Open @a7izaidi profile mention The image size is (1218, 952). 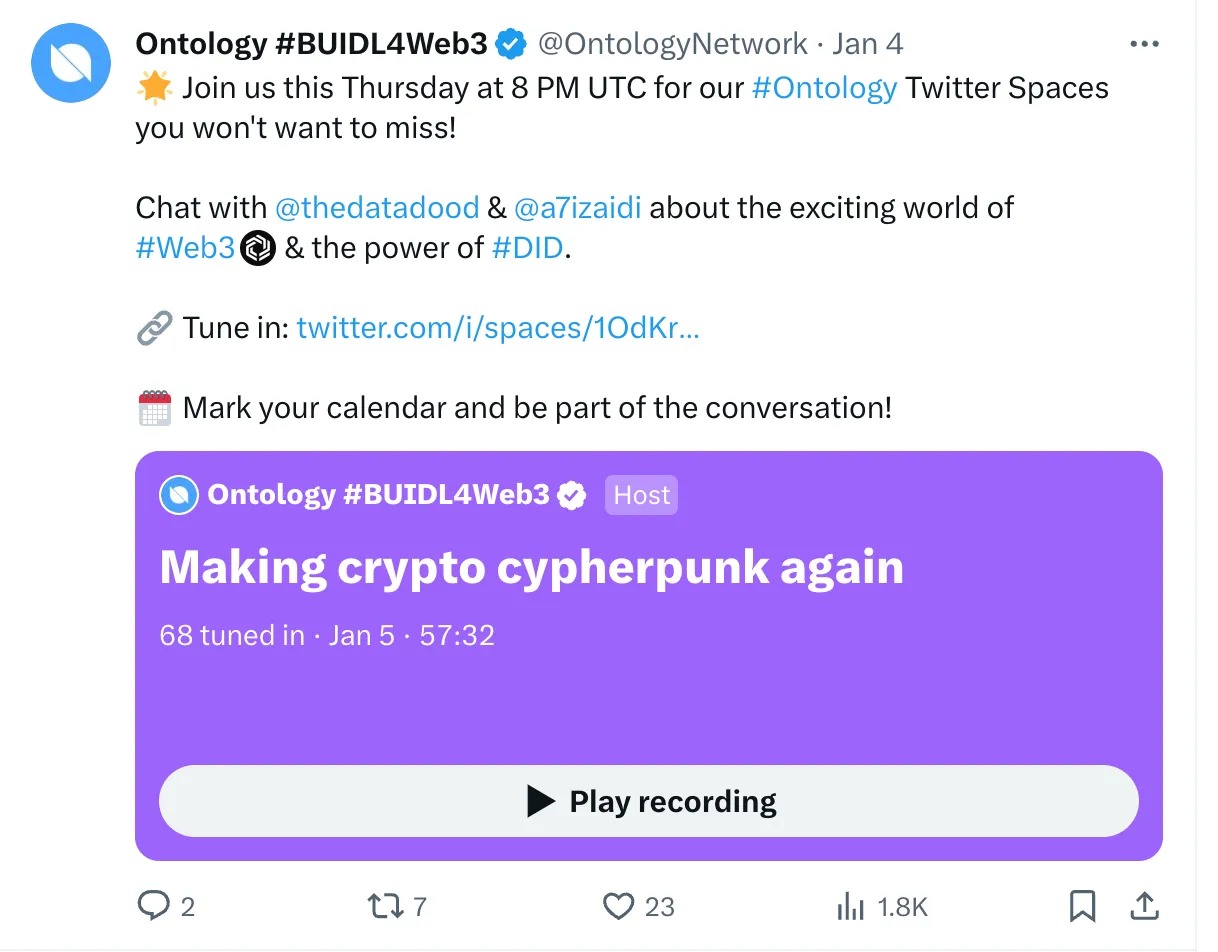point(577,208)
